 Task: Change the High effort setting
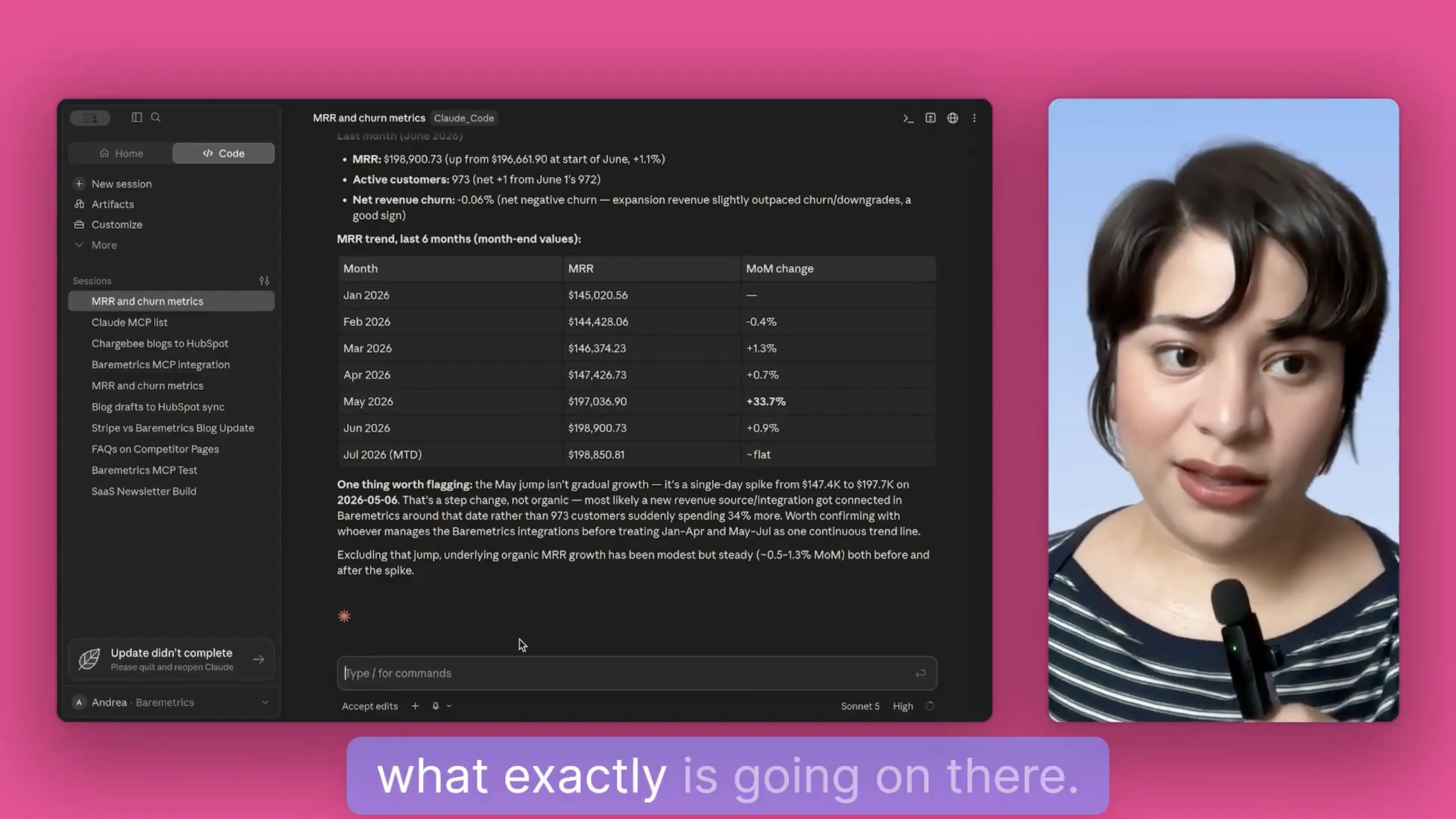coord(903,706)
